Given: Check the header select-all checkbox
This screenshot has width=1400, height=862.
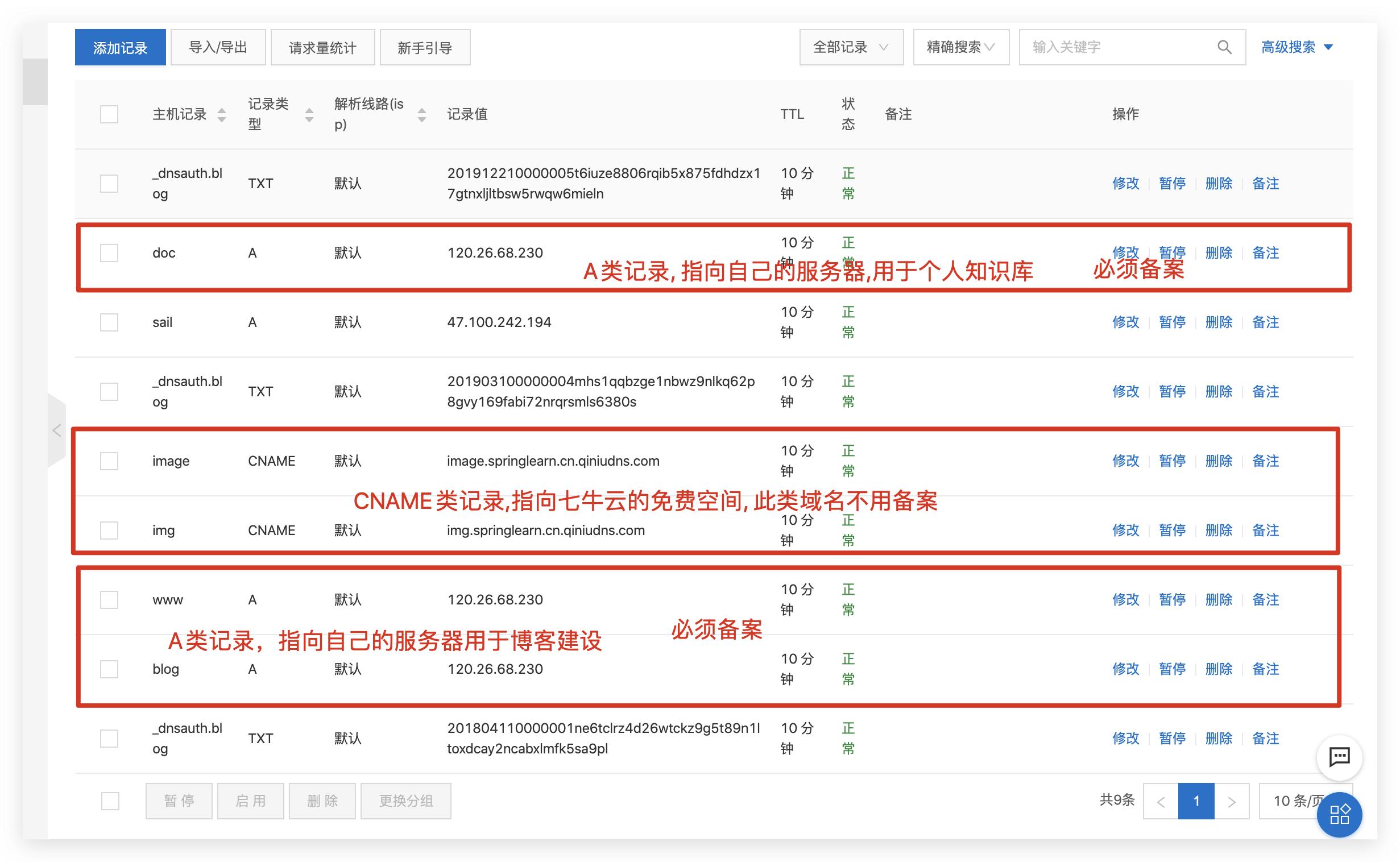Looking at the screenshot, I should (109, 114).
